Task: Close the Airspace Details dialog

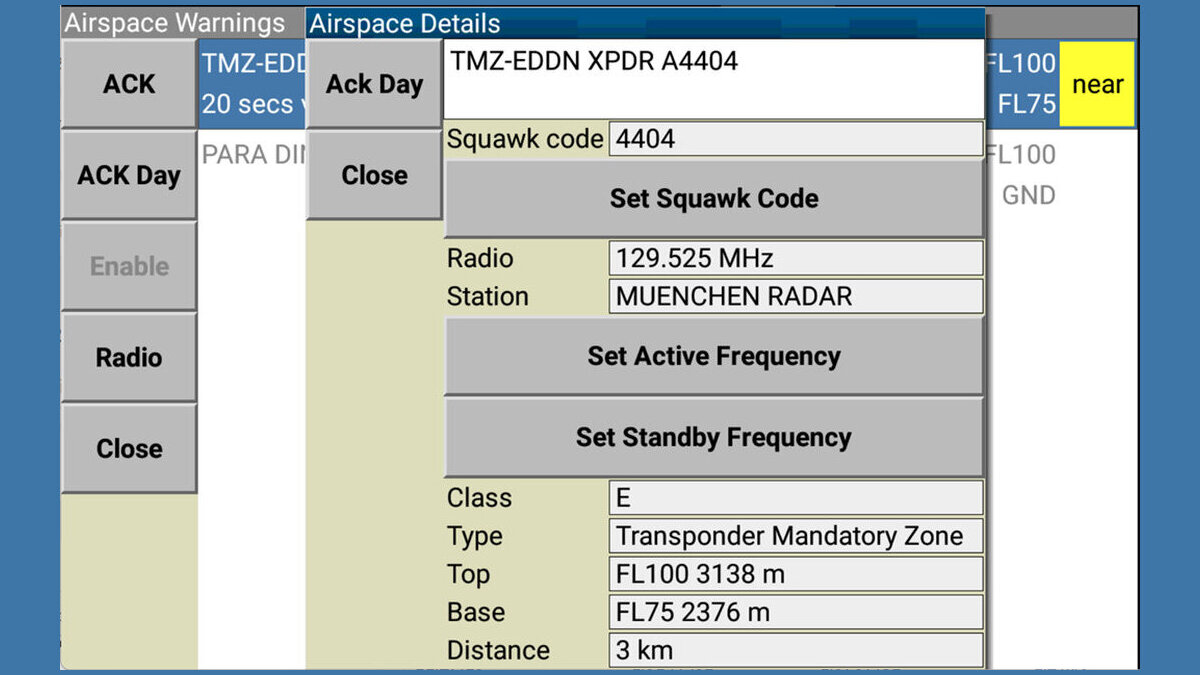Action: coord(374,175)
